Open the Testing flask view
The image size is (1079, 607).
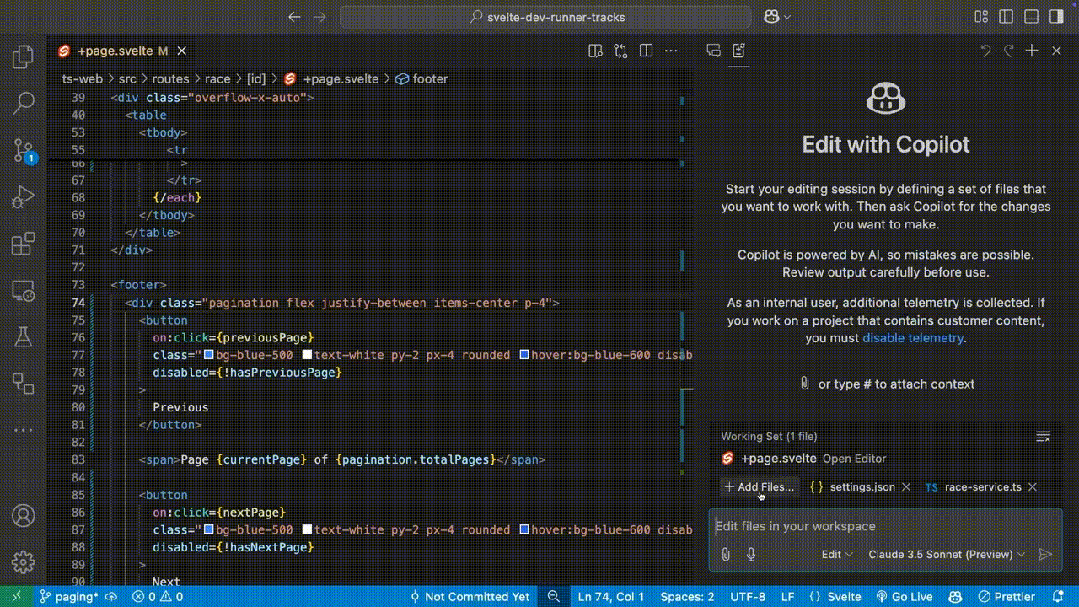point(24,338)
